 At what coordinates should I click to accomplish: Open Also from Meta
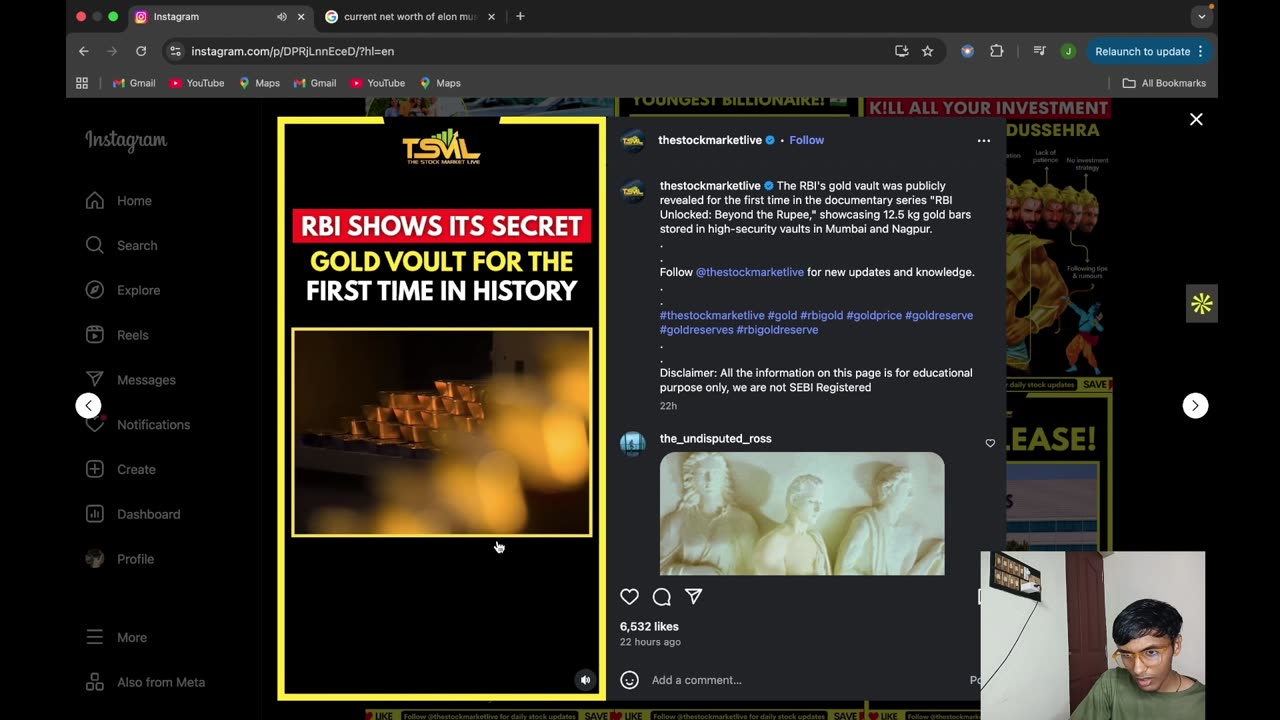[145, 682]
